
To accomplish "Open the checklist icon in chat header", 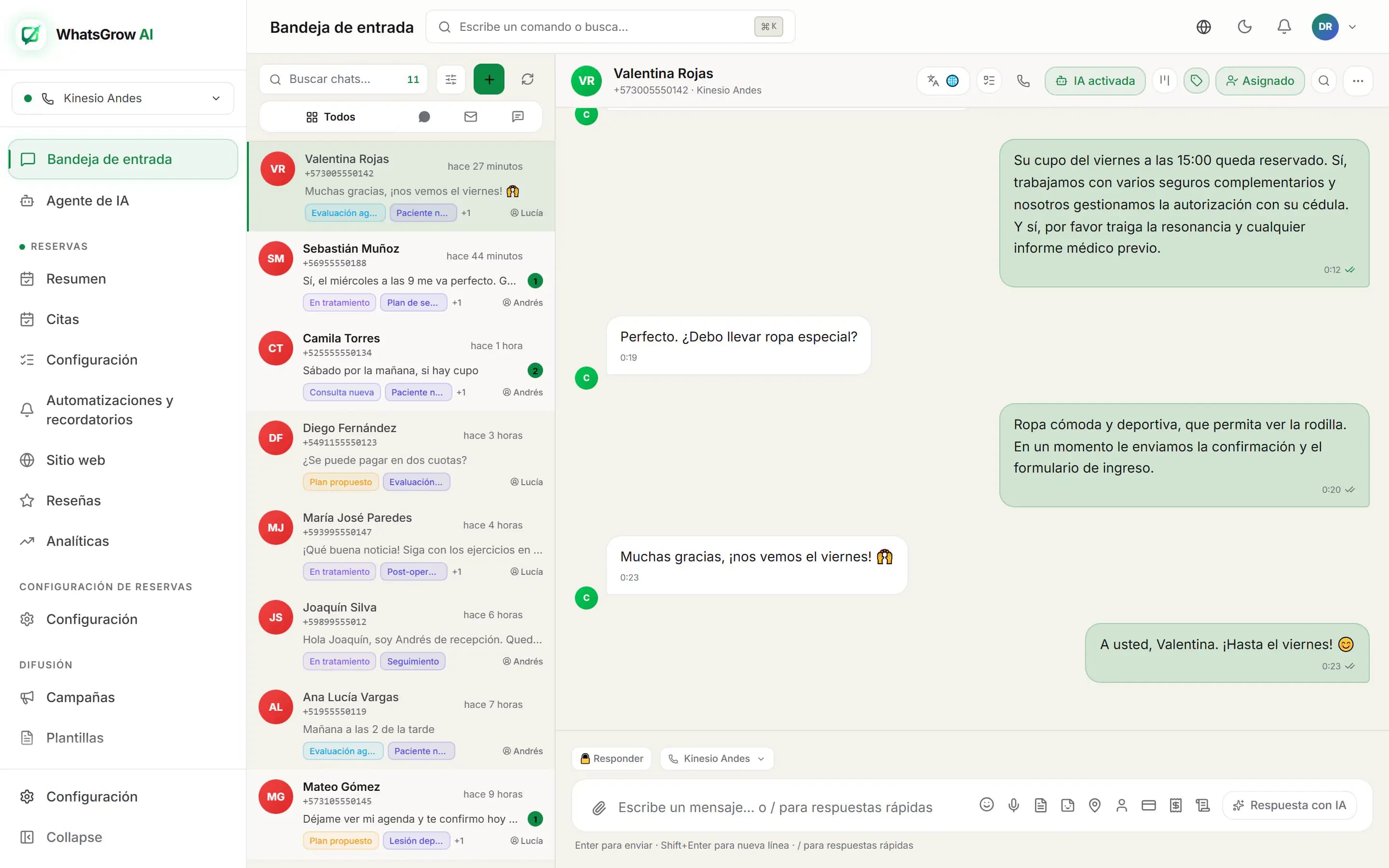I will coord(989,81).
